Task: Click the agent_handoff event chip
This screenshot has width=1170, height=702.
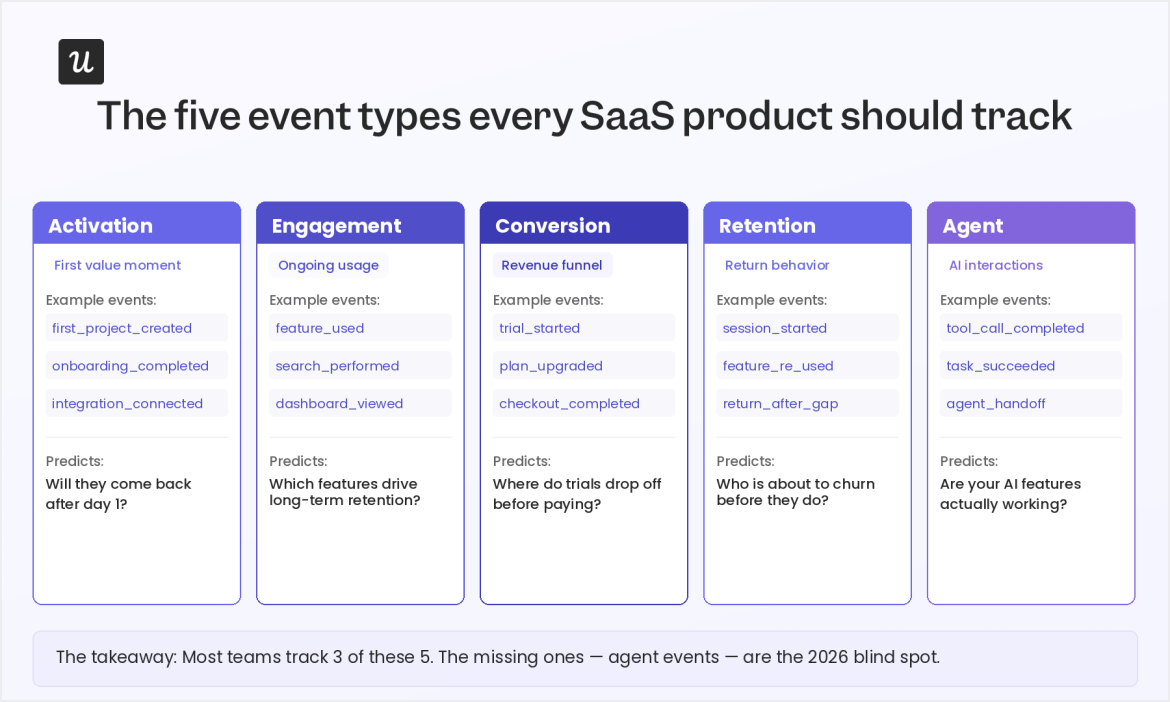Action: [1031, 403]
